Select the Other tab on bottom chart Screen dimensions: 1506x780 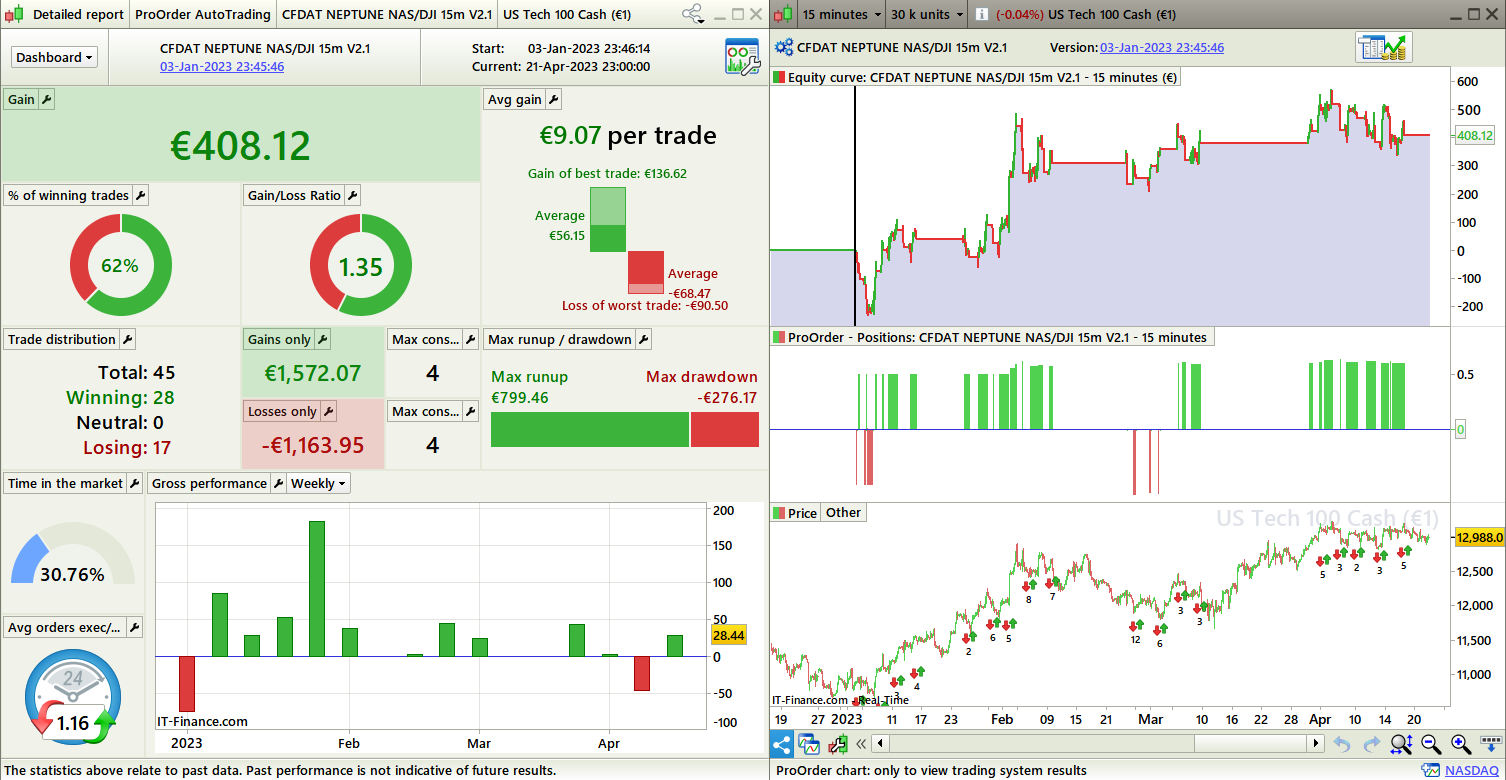coord(843,513)
